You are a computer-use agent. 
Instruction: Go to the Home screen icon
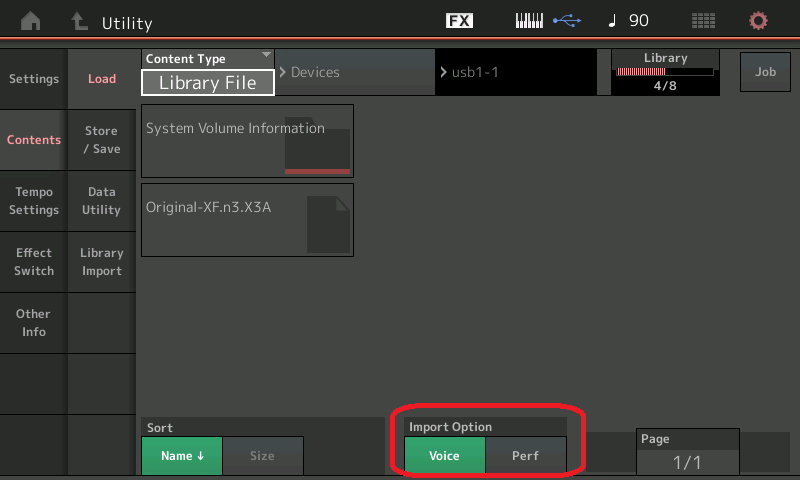click(x=31, y=21)
